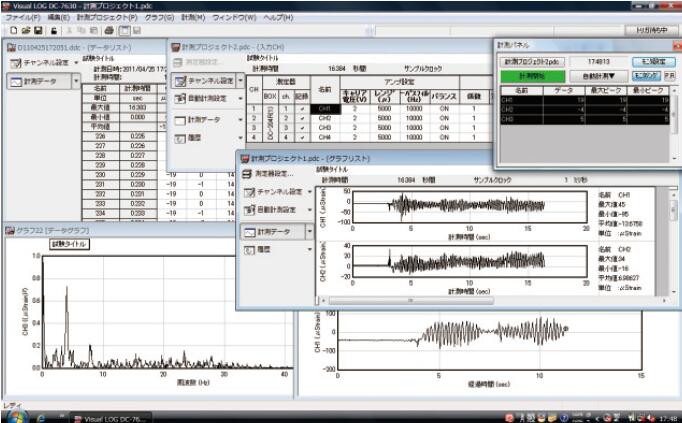The height and width of the screenshot is (423, 682).
Task: Click 履歴 icon in the 入力CH window
Action: coord(181,138)
